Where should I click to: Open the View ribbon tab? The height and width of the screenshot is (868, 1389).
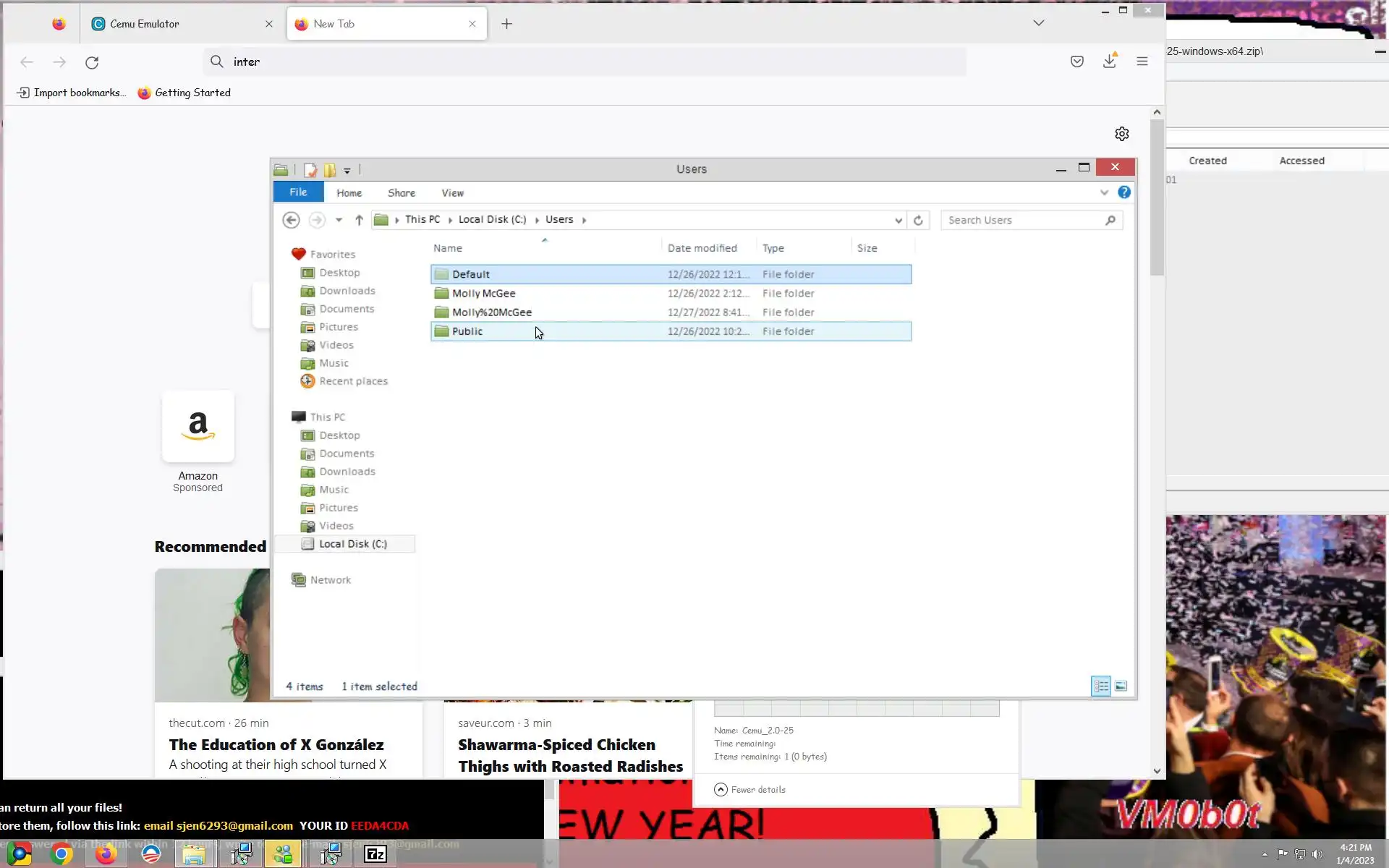point(452,193)
